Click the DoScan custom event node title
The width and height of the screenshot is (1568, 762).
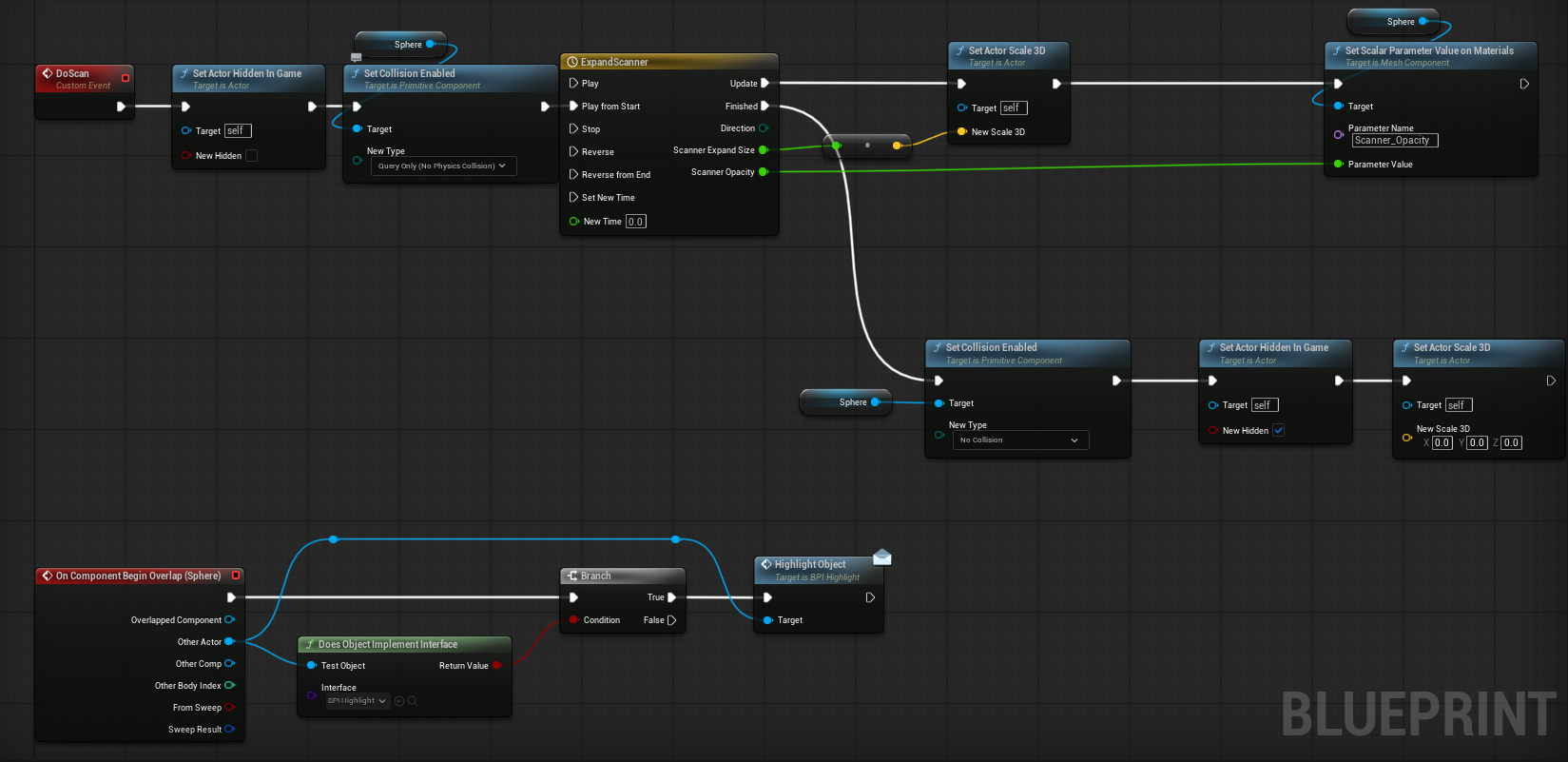(72, 73)
